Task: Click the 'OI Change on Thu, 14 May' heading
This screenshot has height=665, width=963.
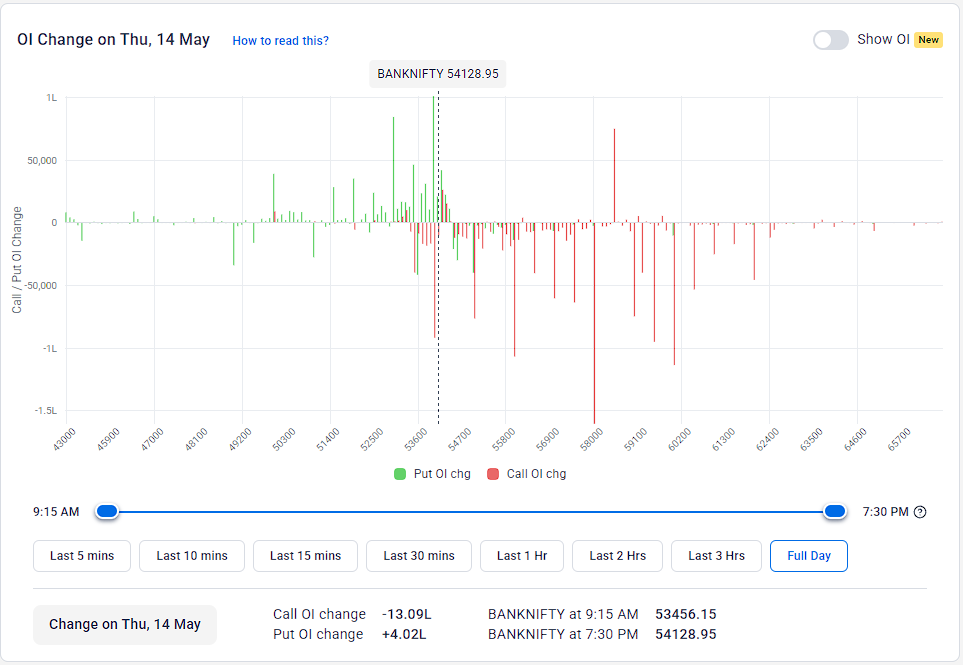Action: [x=114, y=40]
